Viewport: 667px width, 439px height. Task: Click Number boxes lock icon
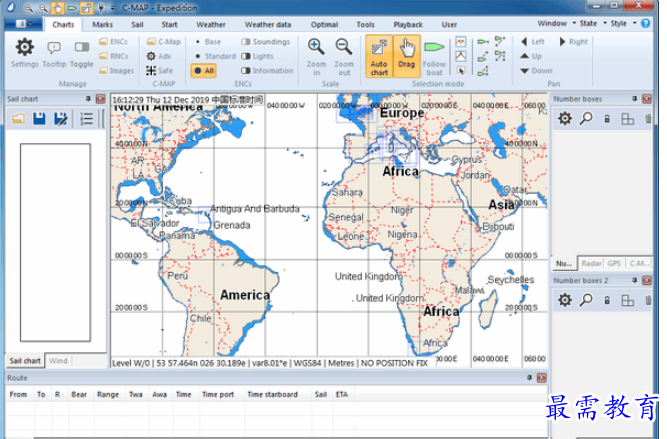click(607, 119)
